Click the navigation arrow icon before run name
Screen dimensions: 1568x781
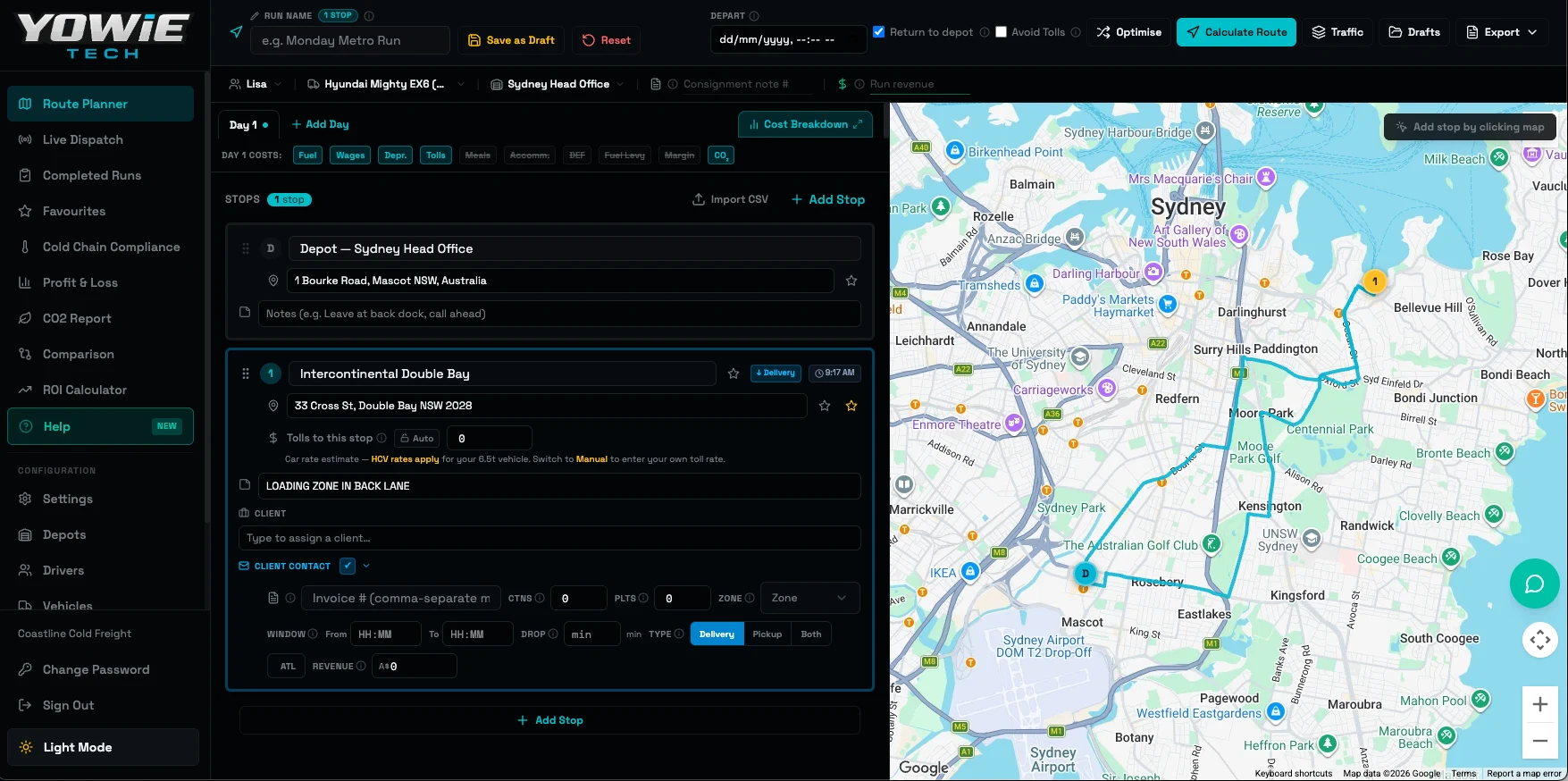click(x=236, y=32)
